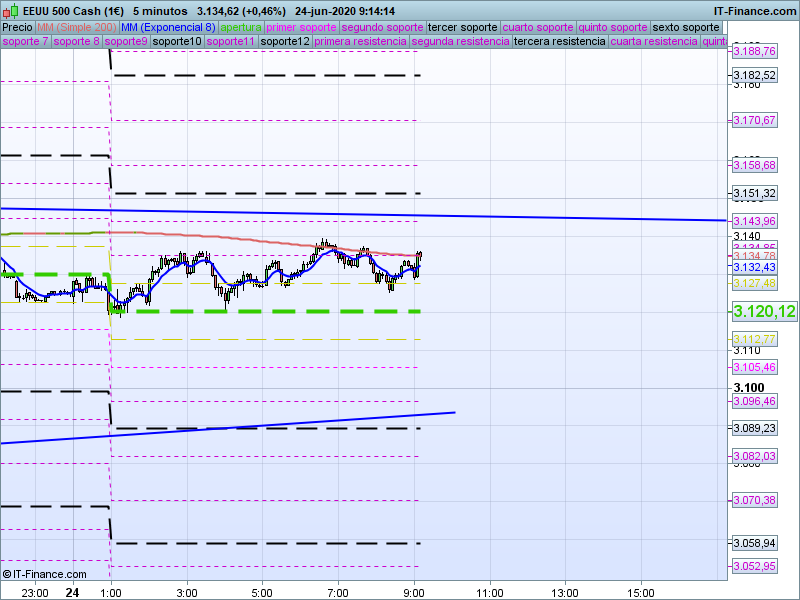Open the IT-Finance.com link at top right

(x=754, y=10)
